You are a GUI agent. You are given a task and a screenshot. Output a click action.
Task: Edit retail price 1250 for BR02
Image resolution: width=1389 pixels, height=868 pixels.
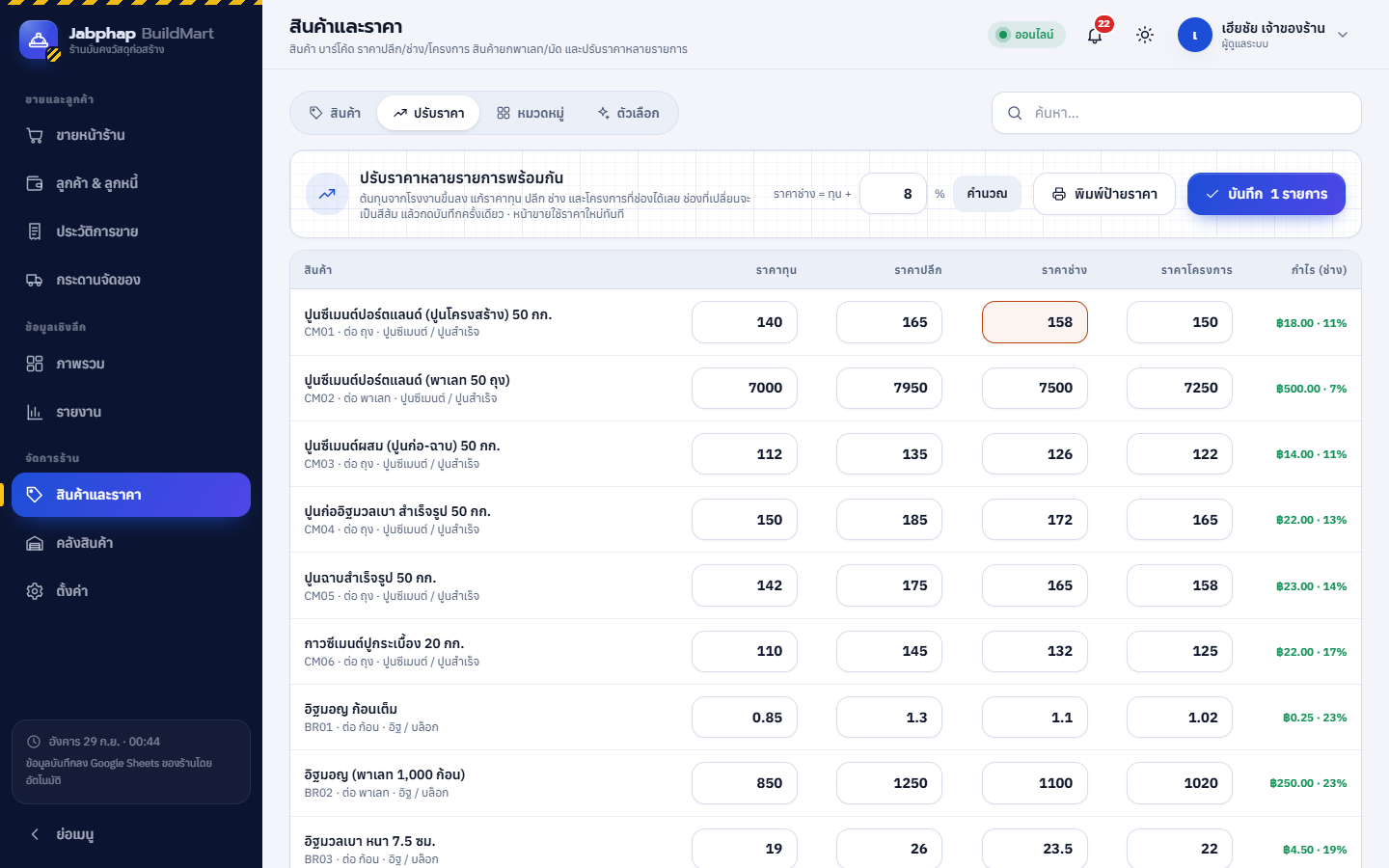889,783
